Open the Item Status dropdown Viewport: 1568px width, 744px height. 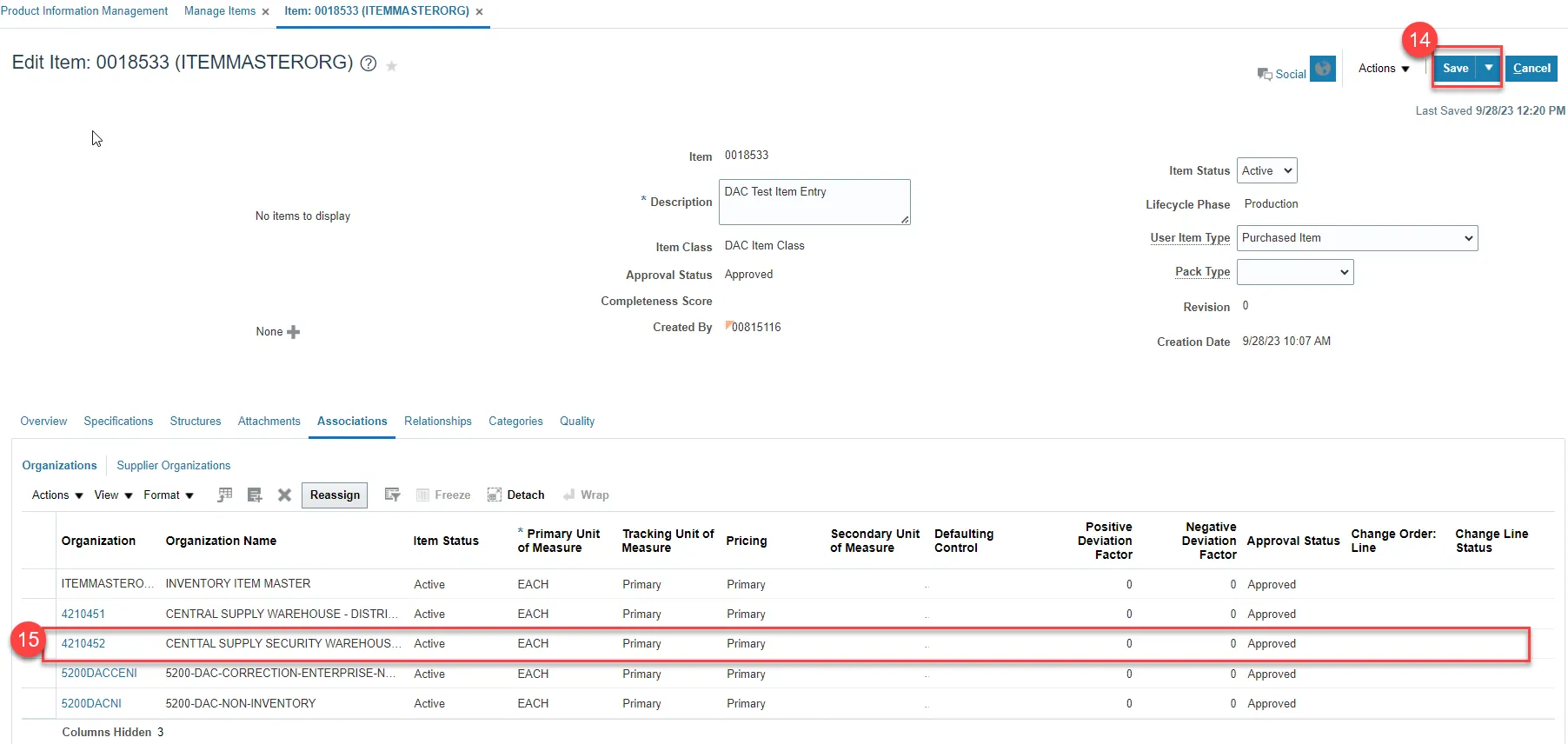click(1266, 171)
